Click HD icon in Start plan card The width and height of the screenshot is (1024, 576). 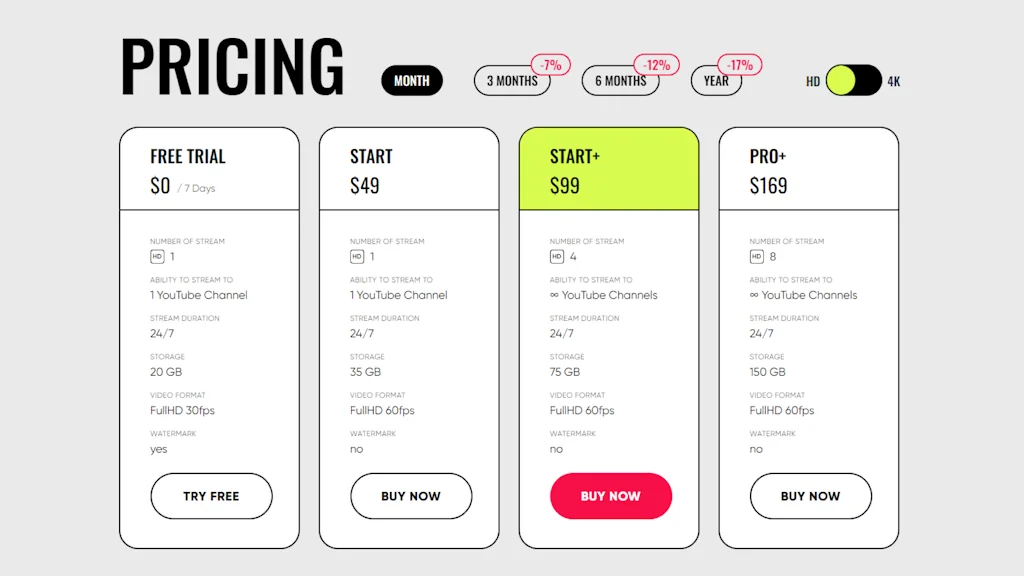click(x=357, y=257)
